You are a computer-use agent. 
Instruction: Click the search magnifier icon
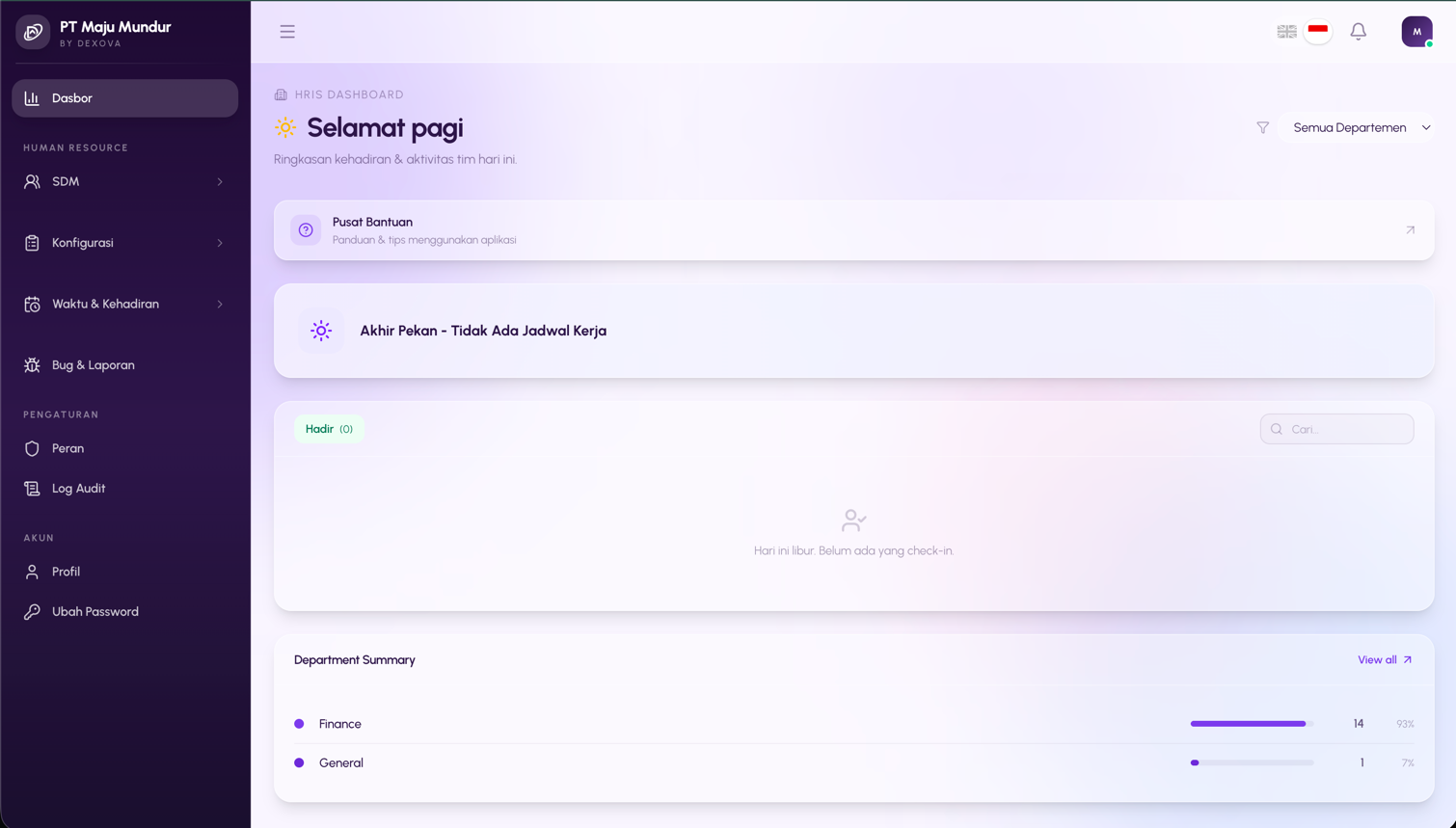point(1277,429)
